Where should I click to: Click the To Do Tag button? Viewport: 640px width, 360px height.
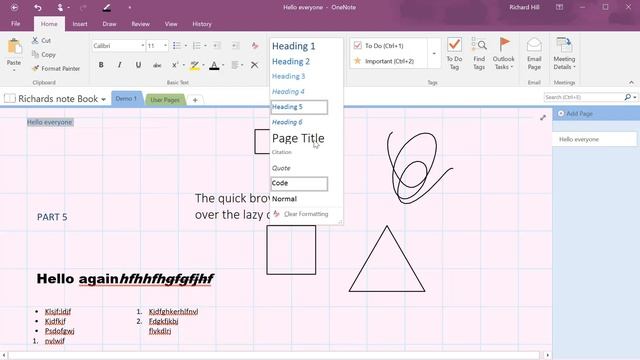[454, 54]
